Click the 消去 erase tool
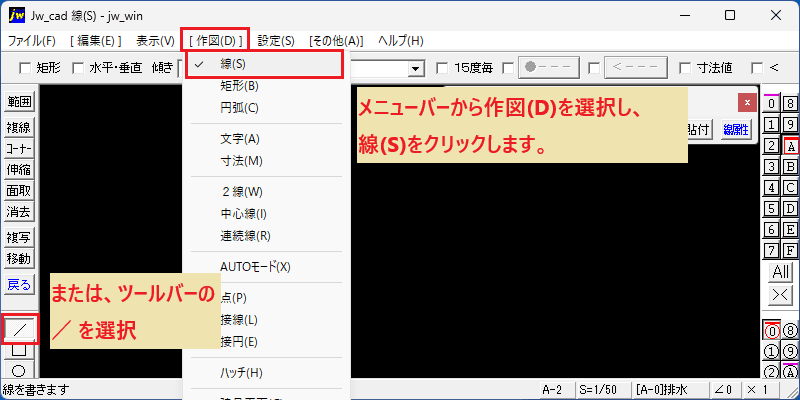800x400 pixels. [x=19, y=212]
